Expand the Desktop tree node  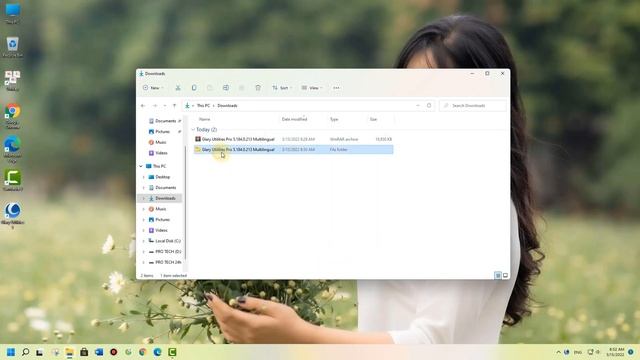[144, 177]
